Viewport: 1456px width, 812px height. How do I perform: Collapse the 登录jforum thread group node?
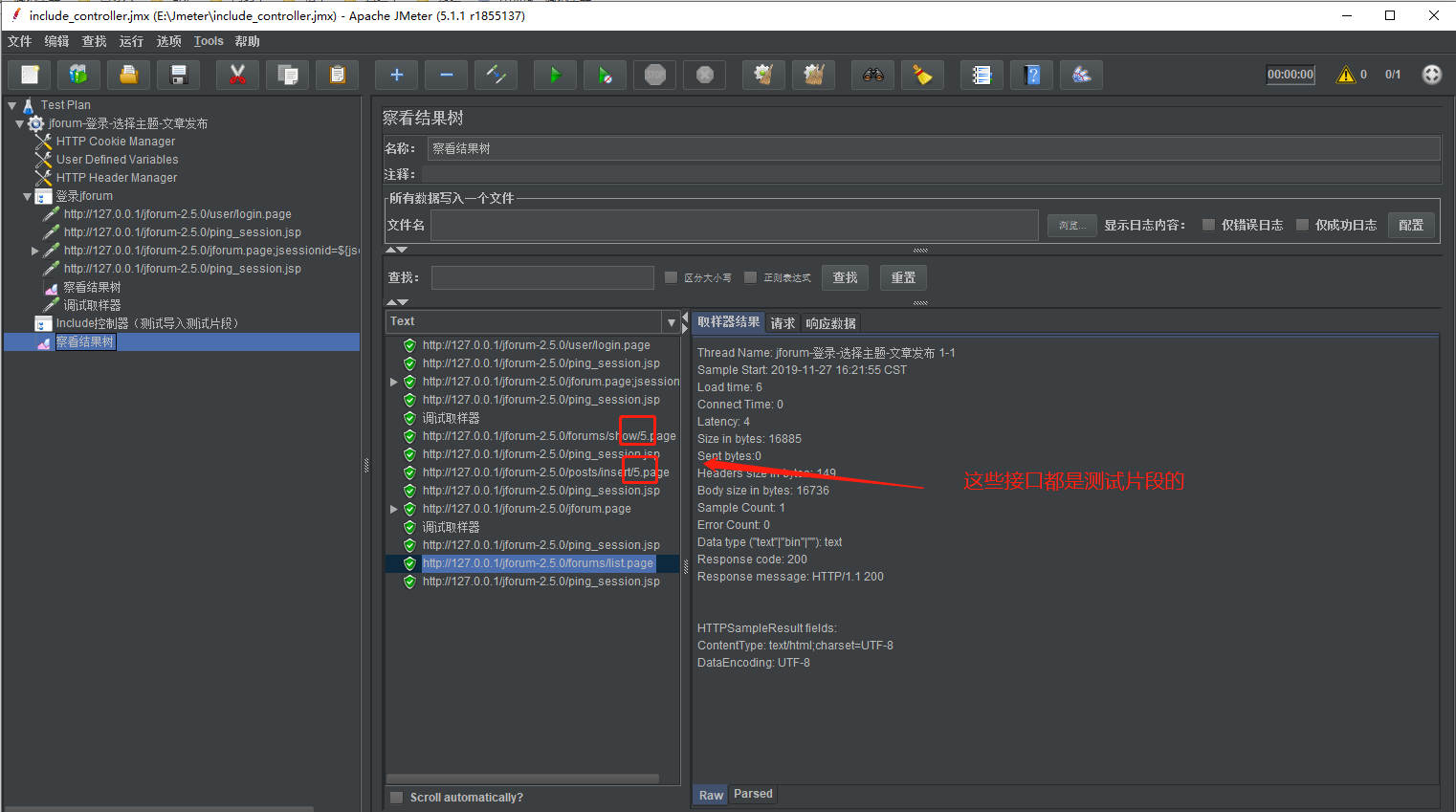(x=28, y=195)
